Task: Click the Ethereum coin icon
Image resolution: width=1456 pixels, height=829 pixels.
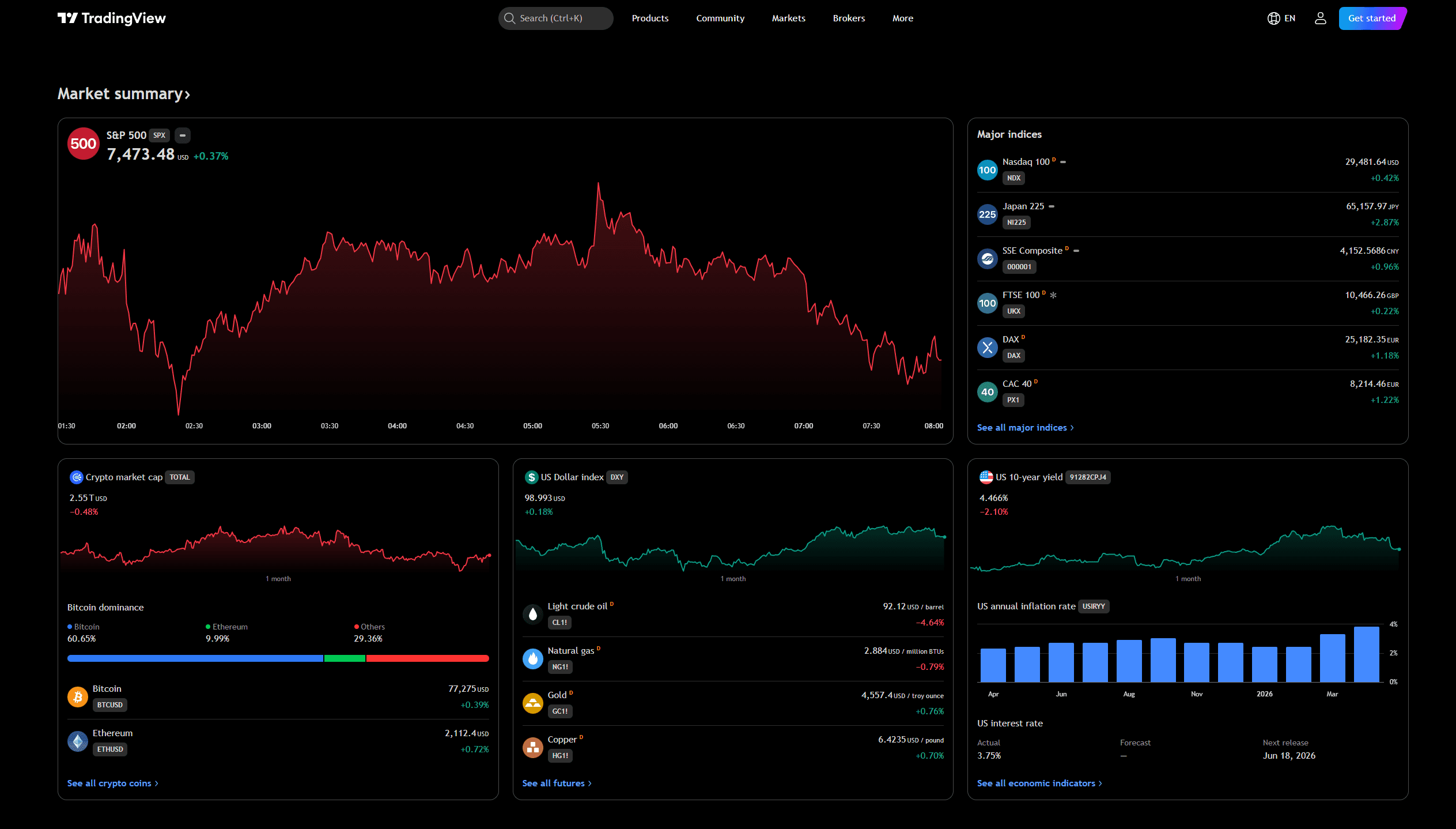Action: (x=78, y=741)
